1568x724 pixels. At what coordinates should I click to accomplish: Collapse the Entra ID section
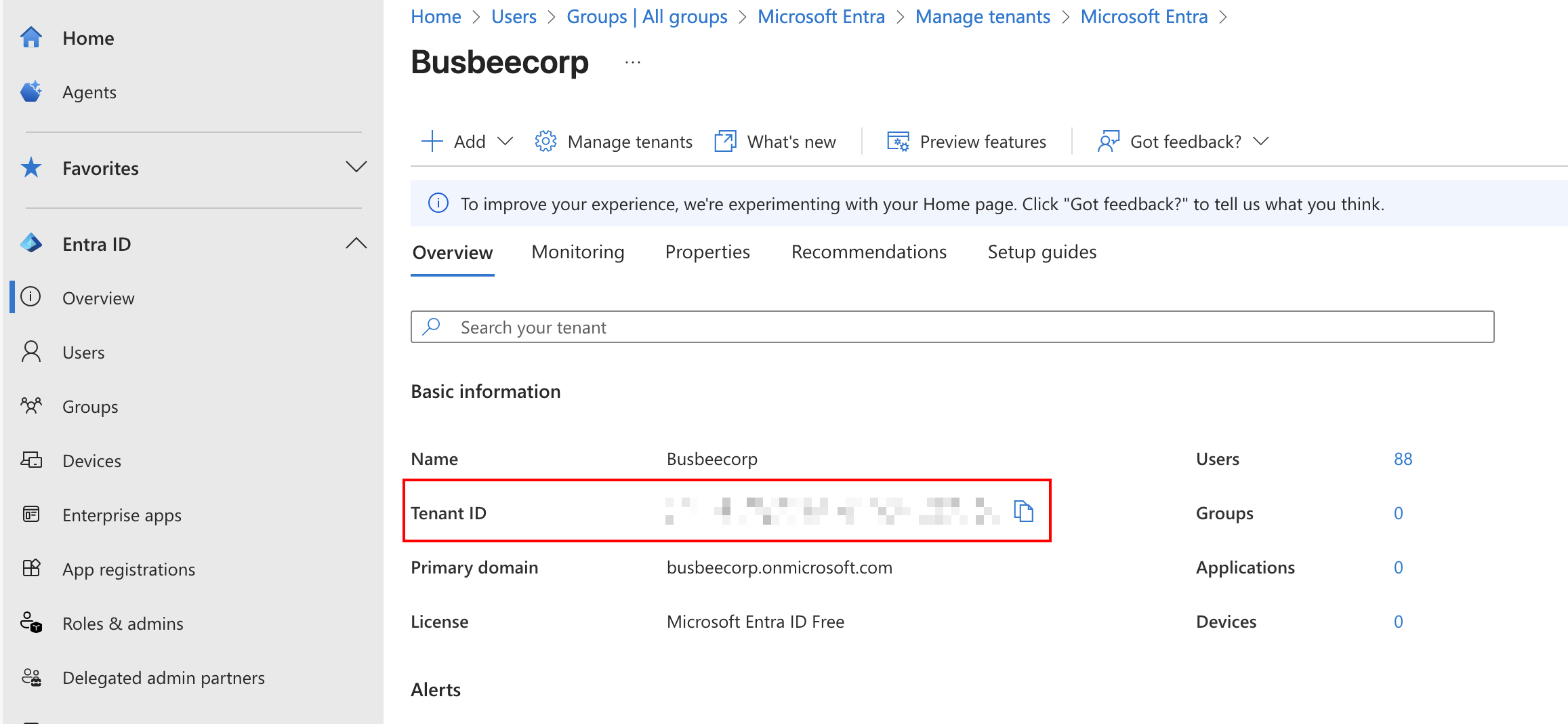click(x=356, y=243)
